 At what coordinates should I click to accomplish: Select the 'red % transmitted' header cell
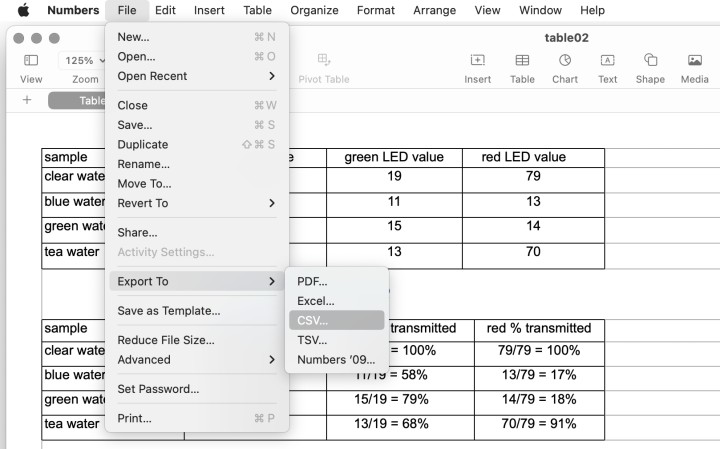539,331
